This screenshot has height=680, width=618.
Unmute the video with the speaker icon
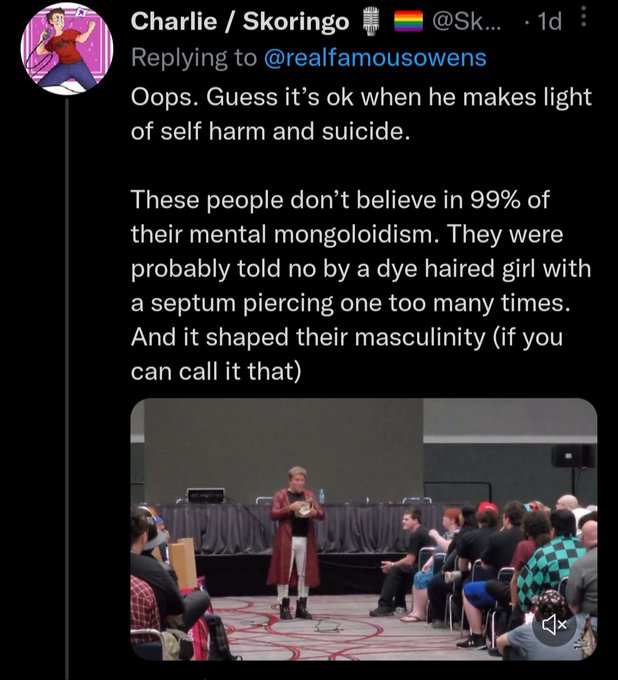(x=554, y=624)
